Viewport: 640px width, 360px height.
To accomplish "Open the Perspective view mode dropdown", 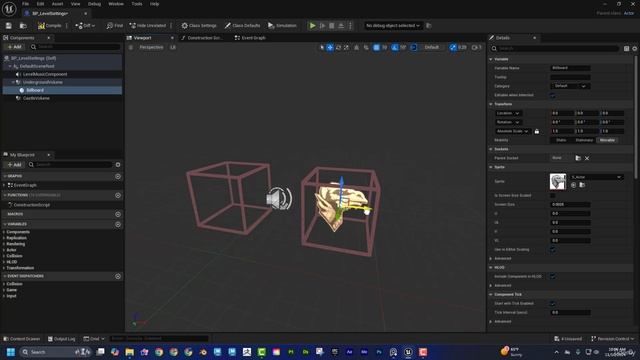I will pos(151,47).
